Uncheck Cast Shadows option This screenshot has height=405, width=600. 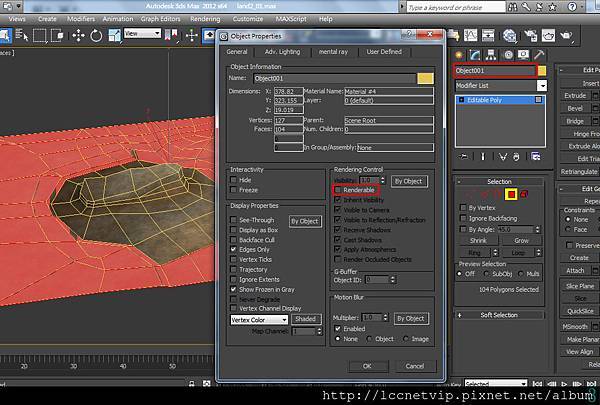tap(337, 239)
